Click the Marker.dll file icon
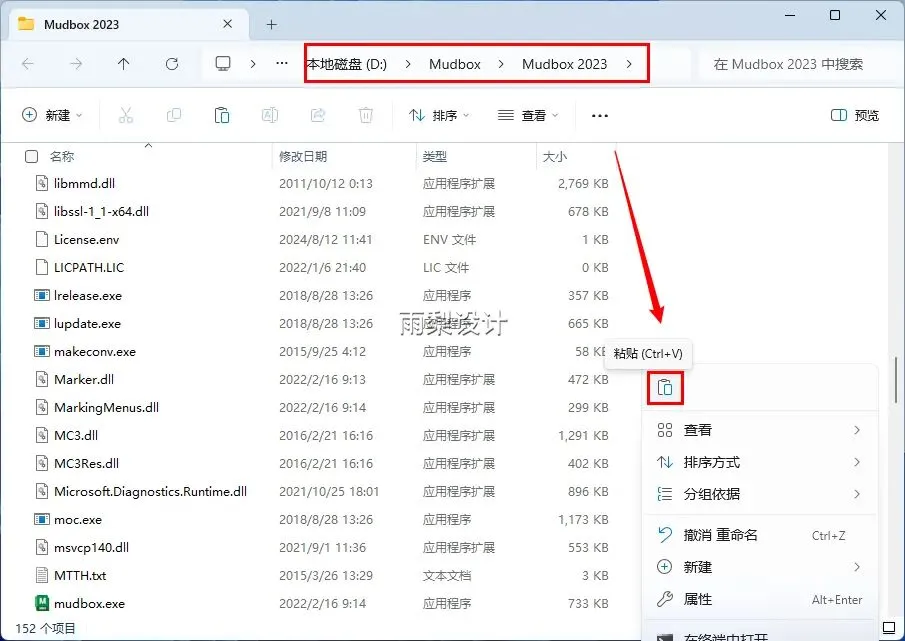Image resolution: width=905 pixels, height=641 pixels. click(42, 379)
